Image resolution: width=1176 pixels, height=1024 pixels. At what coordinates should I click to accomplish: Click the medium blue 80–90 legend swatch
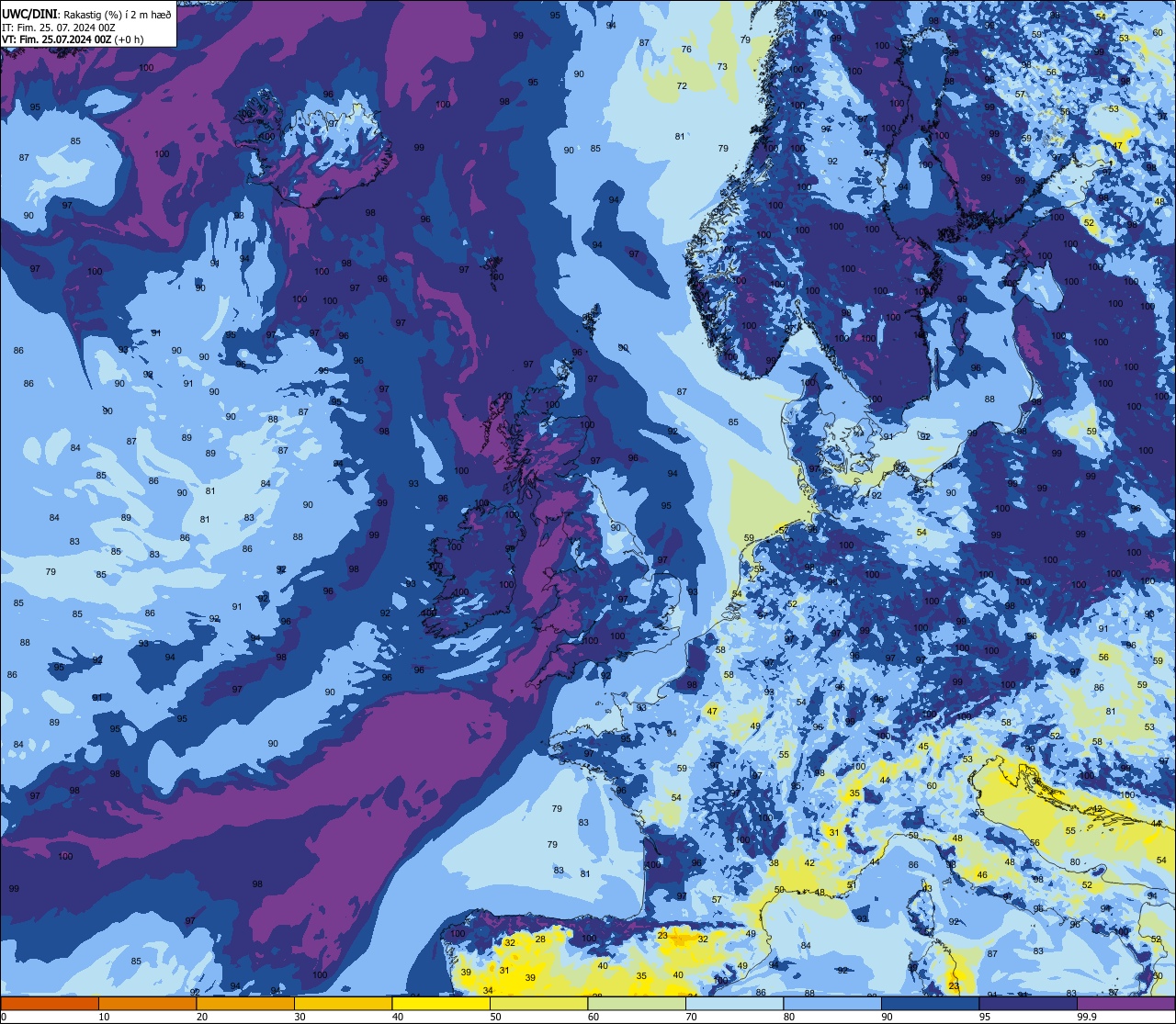click(832, 1003)
